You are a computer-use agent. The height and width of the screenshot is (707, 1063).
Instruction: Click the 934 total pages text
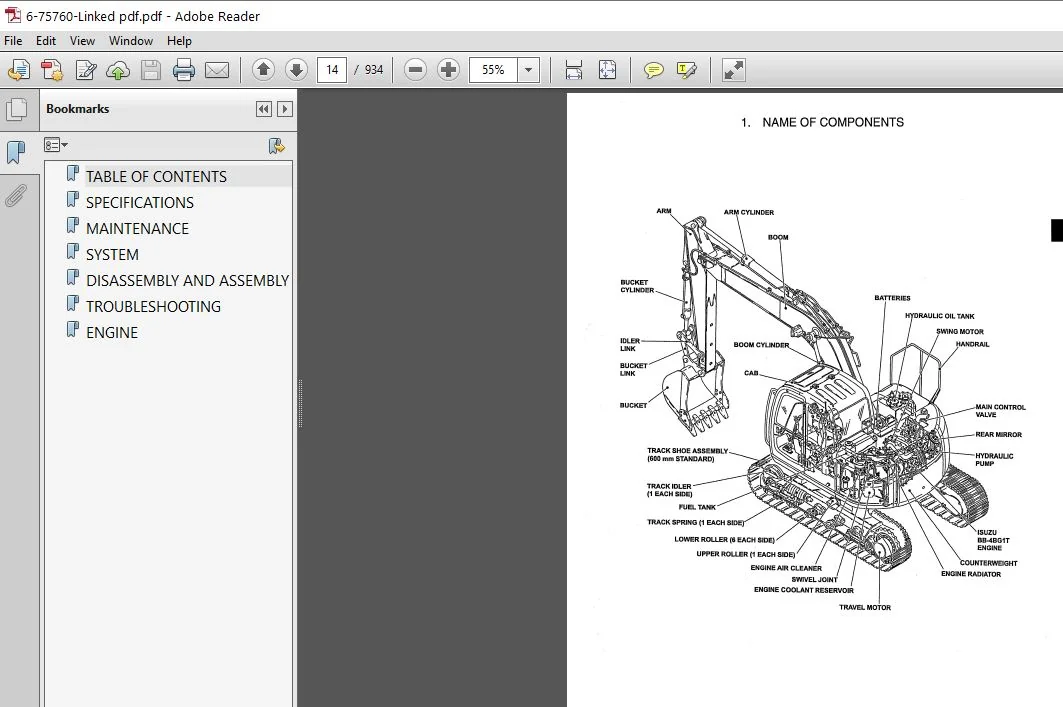pyautogui.click(x=374, y=70)
